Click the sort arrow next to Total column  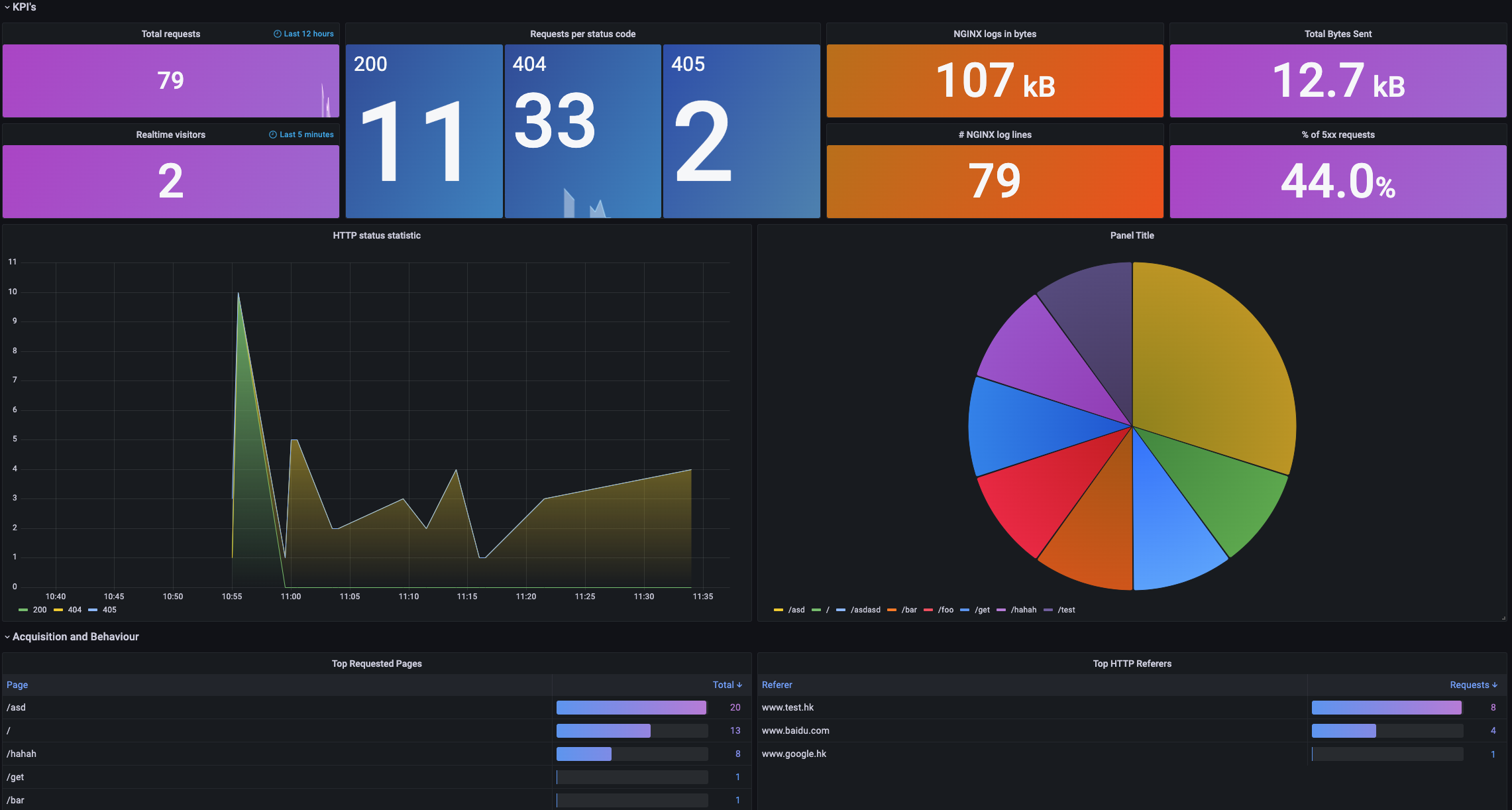(x=739, y=685)
